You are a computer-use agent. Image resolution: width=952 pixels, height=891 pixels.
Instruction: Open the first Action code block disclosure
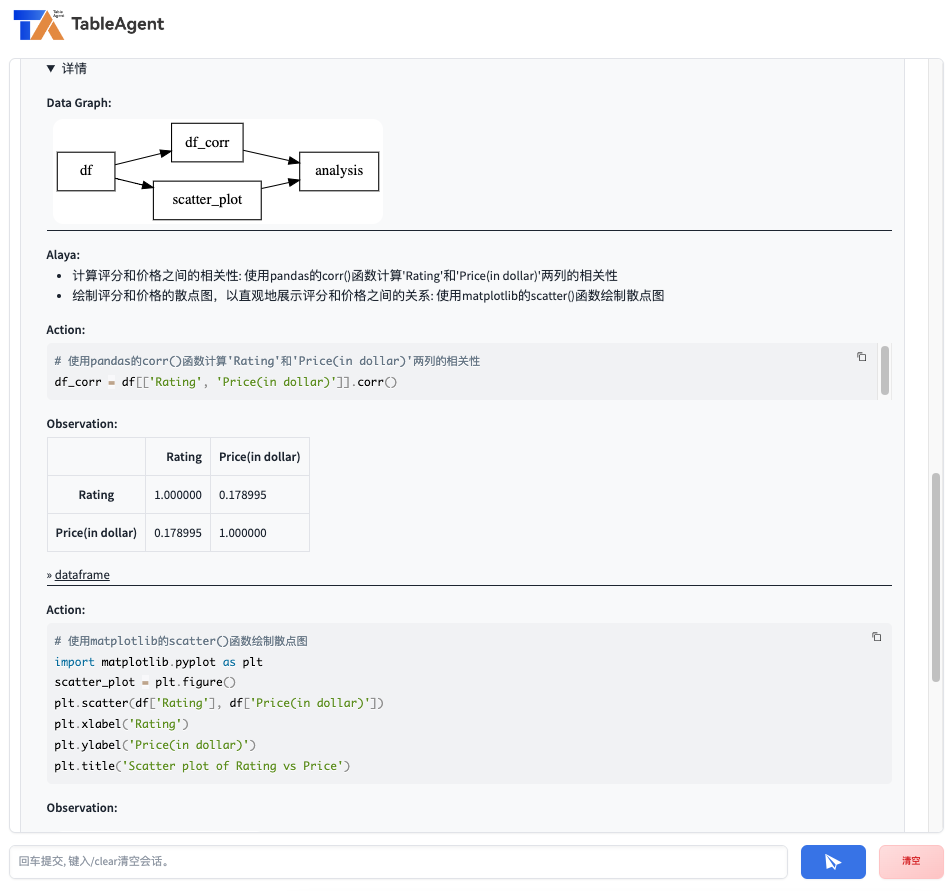pos(65,330)
